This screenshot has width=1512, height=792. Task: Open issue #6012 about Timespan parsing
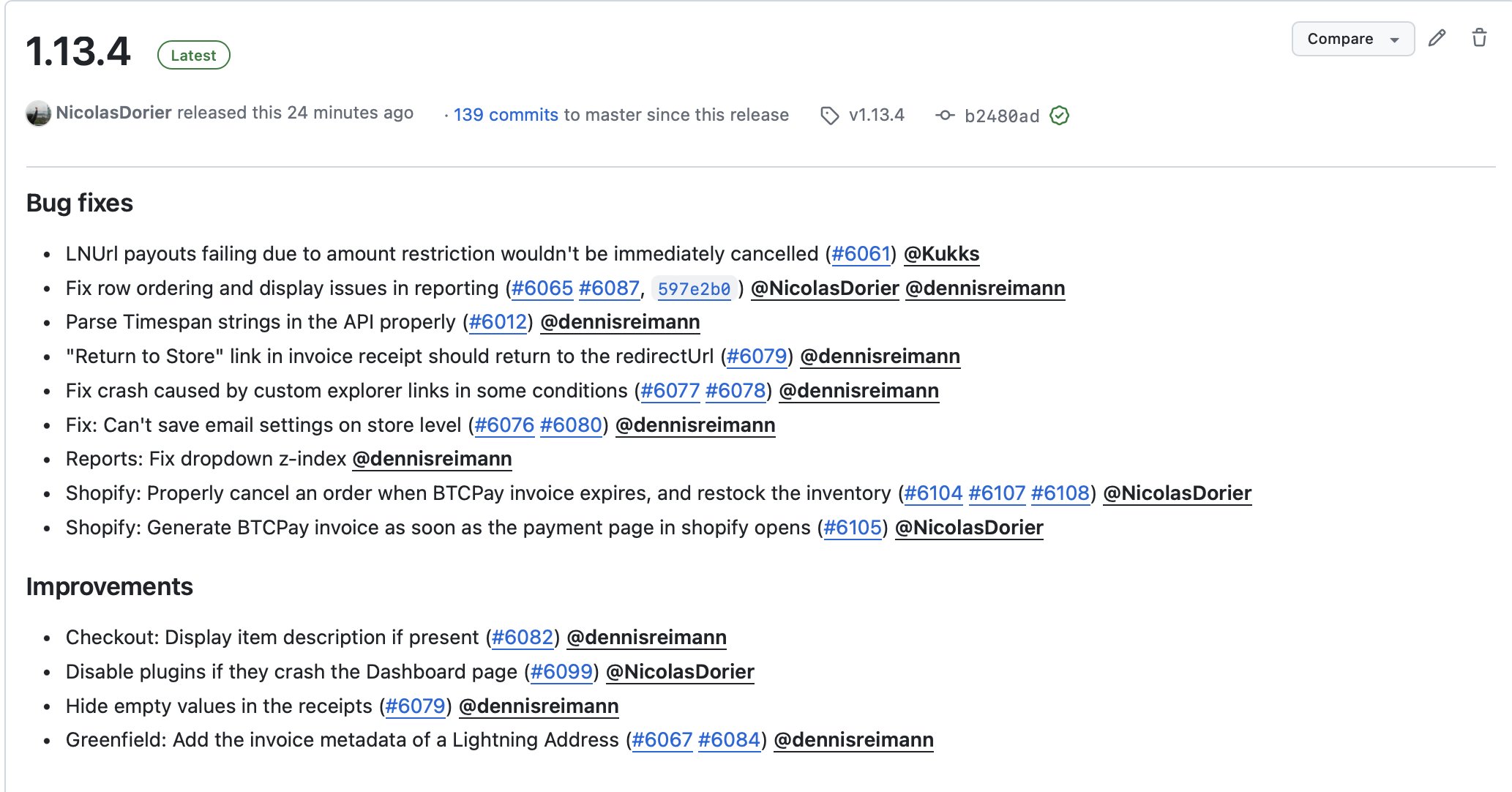click(x=498, y=322)
